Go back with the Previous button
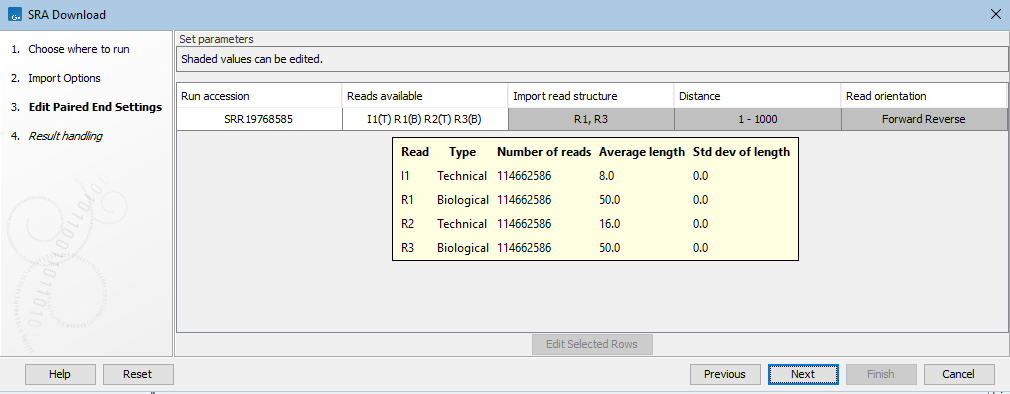The width and height of the screenshot is (1010, 394). pos(725,374)
